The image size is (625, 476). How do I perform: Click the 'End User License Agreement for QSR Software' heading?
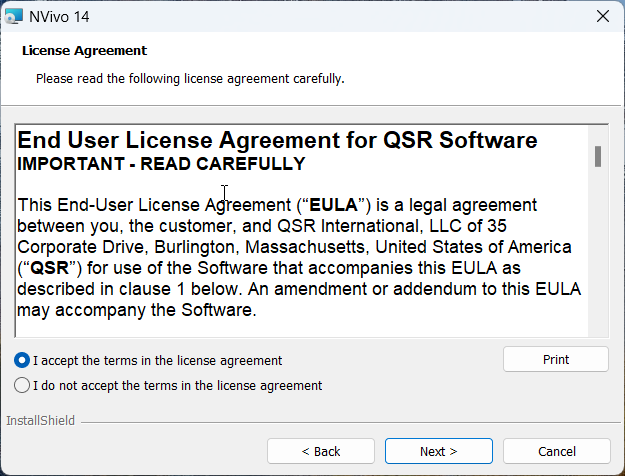click(277, 140)
